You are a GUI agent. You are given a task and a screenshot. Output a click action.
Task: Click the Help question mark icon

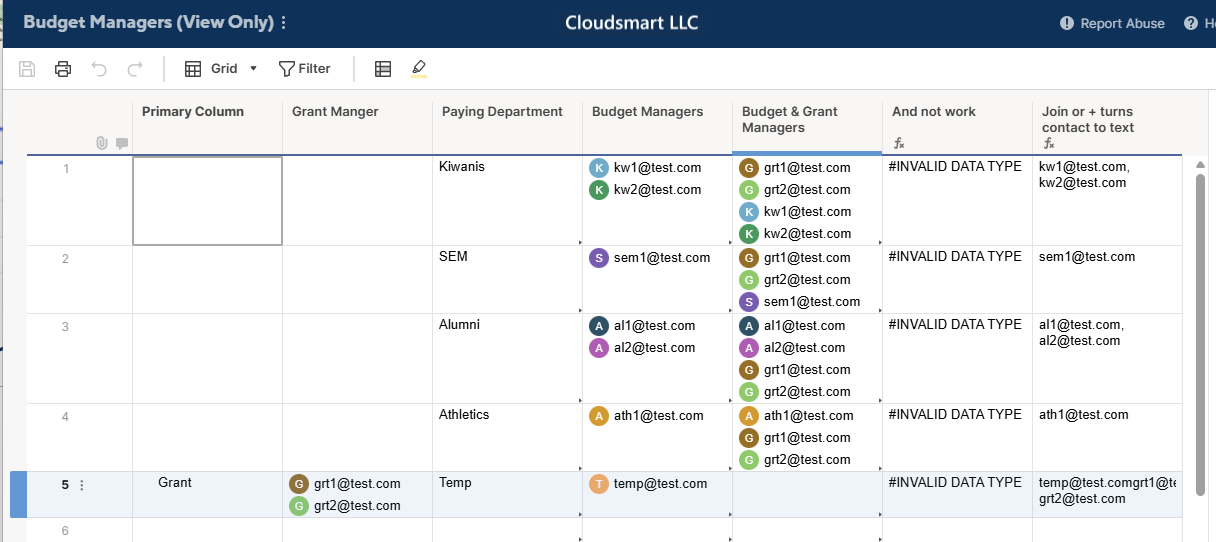(1191, 23)
